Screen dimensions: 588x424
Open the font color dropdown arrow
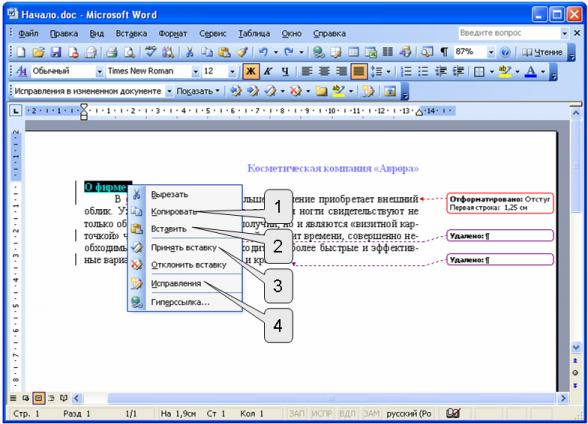(x=543, y=71)
